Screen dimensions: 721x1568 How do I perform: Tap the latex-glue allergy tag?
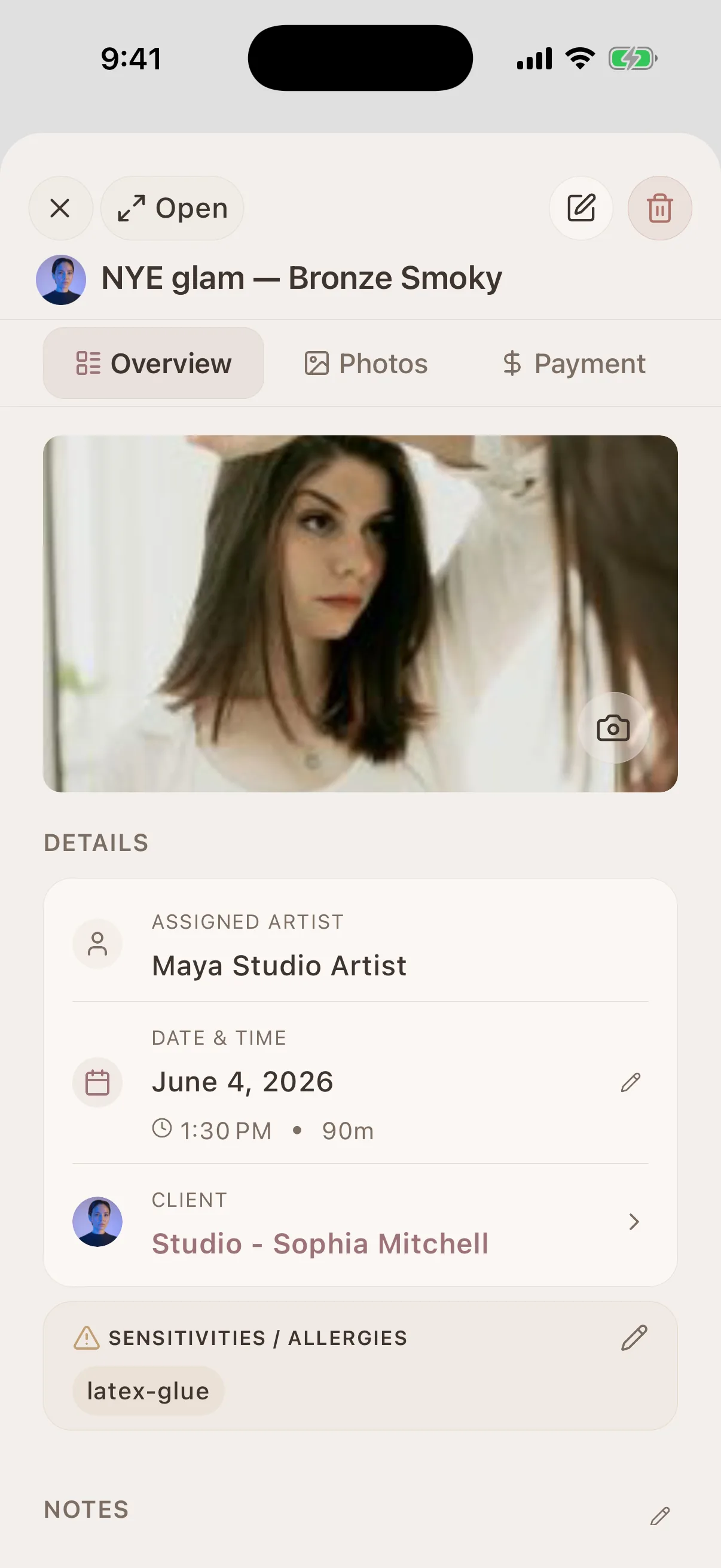(148, 1392)
